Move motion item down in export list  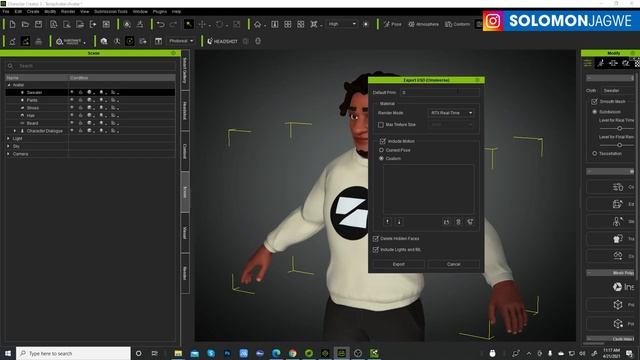coord(399,222)
